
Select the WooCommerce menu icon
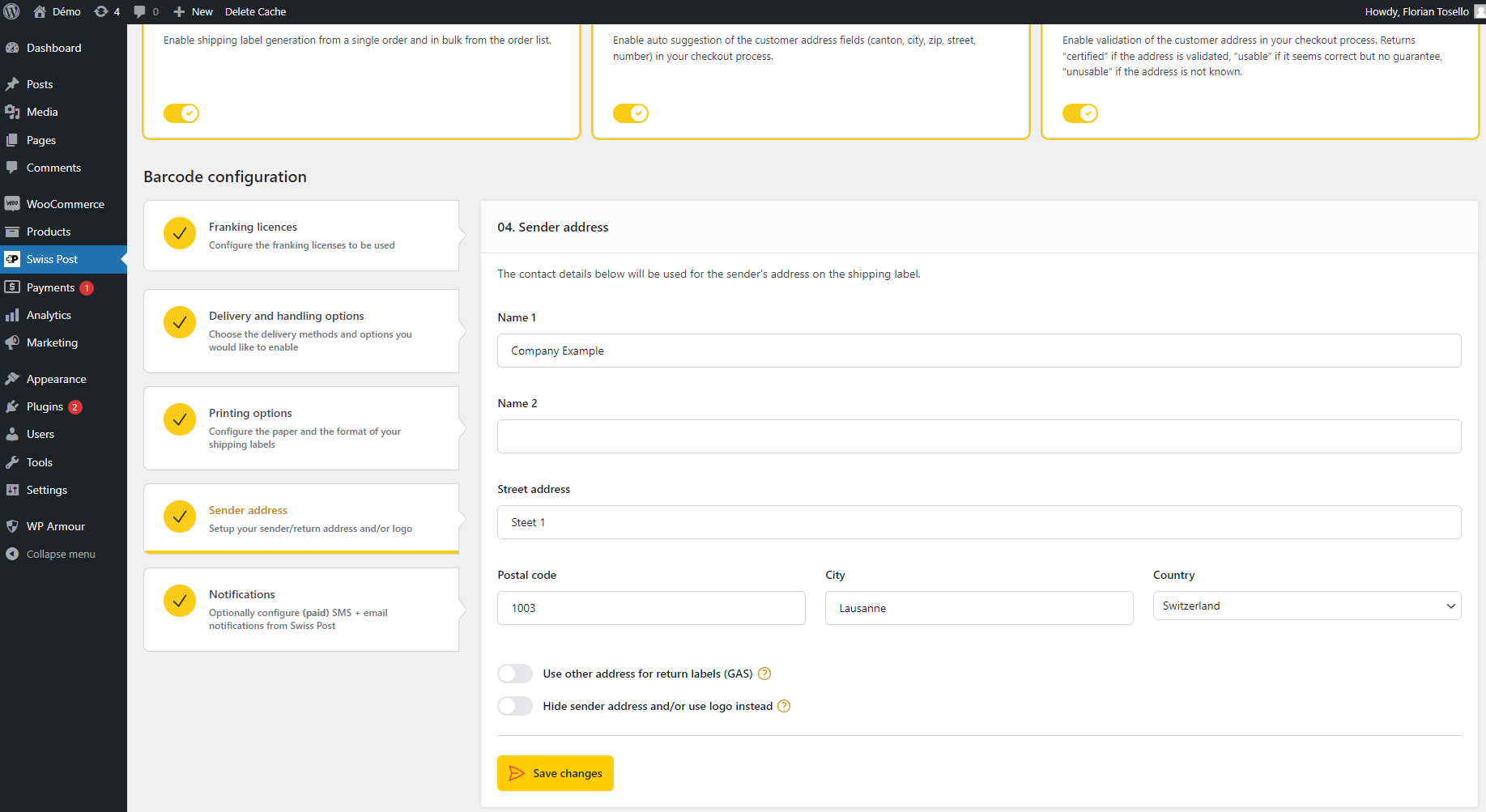click(x=13, y=203)
